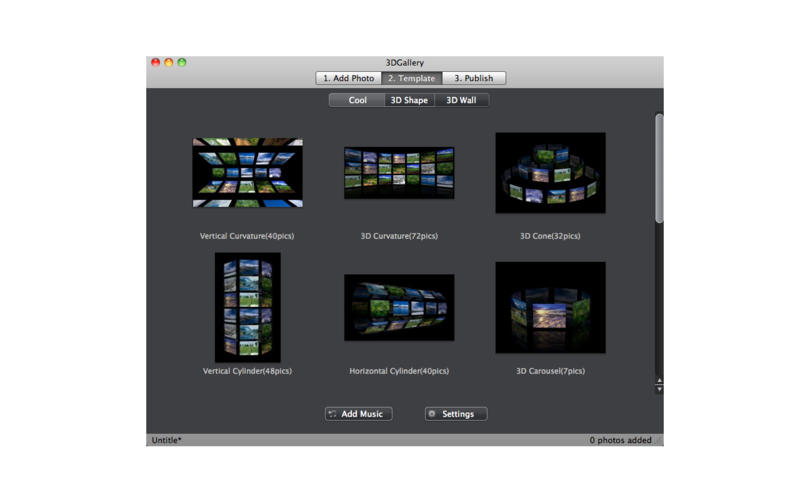Click the Add Music button

pyautogui.click(x=359, y=414)
